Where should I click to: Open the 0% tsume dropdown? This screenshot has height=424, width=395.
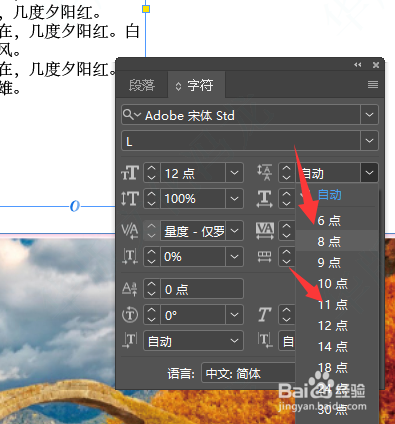coord(234,256)
